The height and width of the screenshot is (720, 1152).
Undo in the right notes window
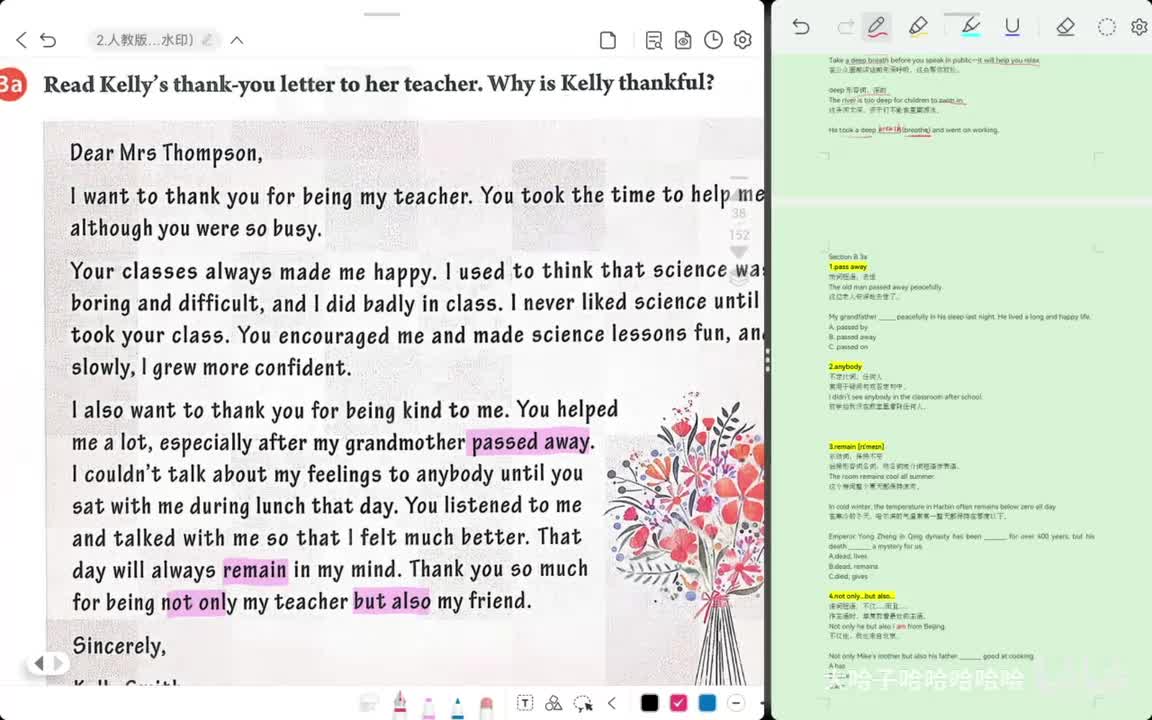pos(801,27)
